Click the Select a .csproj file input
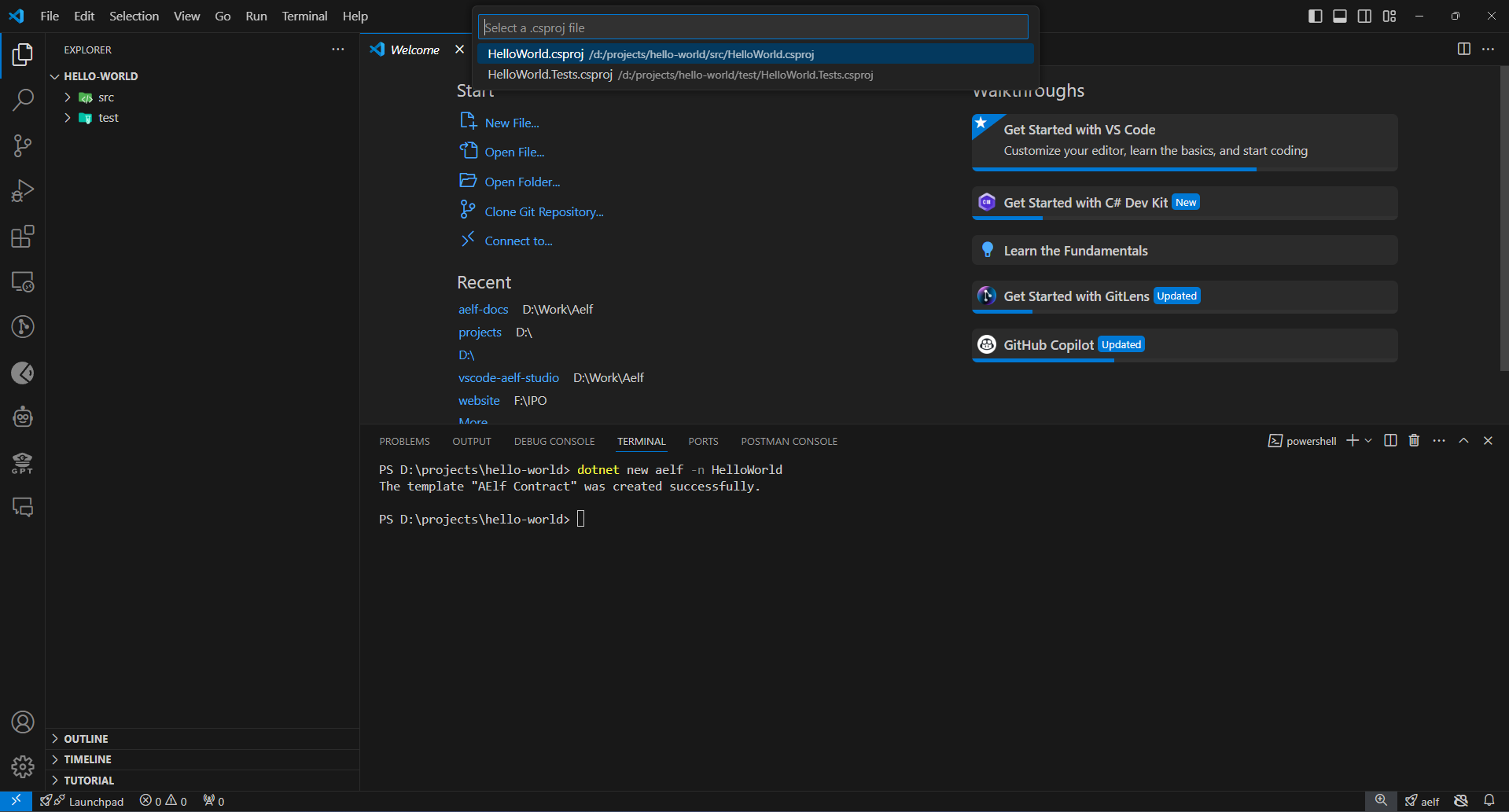 point(753,28)
